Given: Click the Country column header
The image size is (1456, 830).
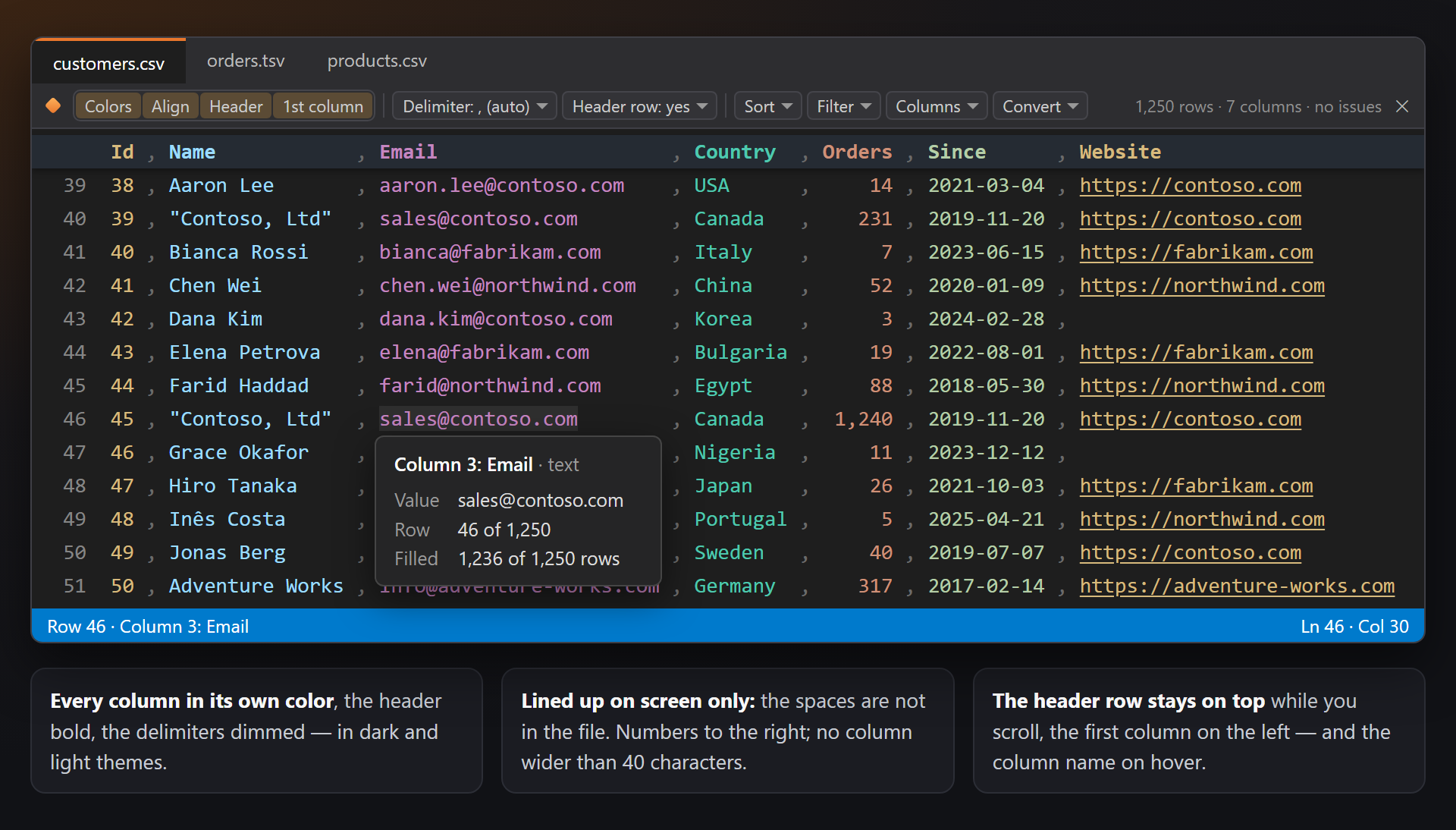Looking at the screenshot, I should pos(735,152).
